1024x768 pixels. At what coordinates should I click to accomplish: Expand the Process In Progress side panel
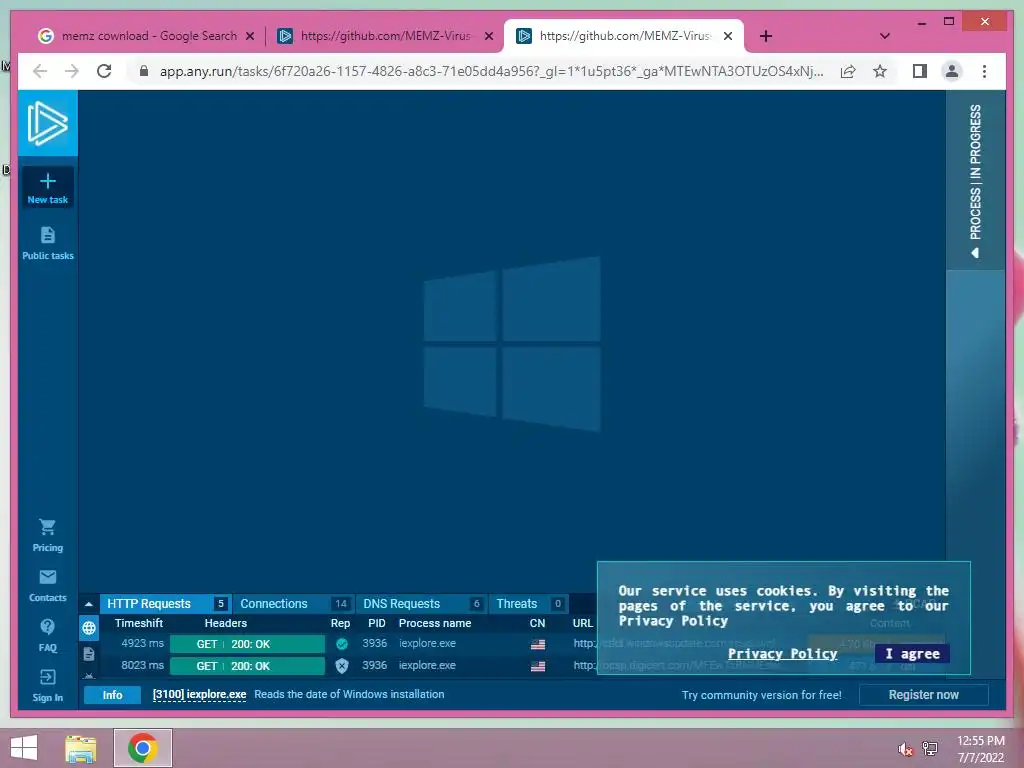point(975,180)
